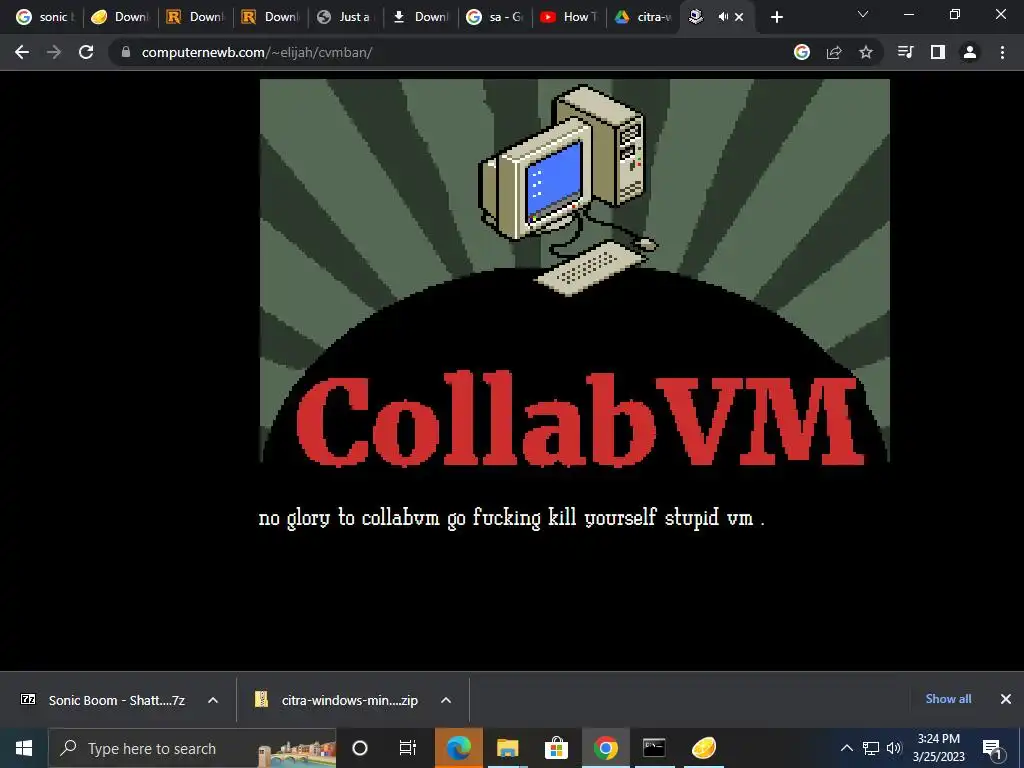
Task: Open the Chrome profile menu
Action: click(970, 52)
